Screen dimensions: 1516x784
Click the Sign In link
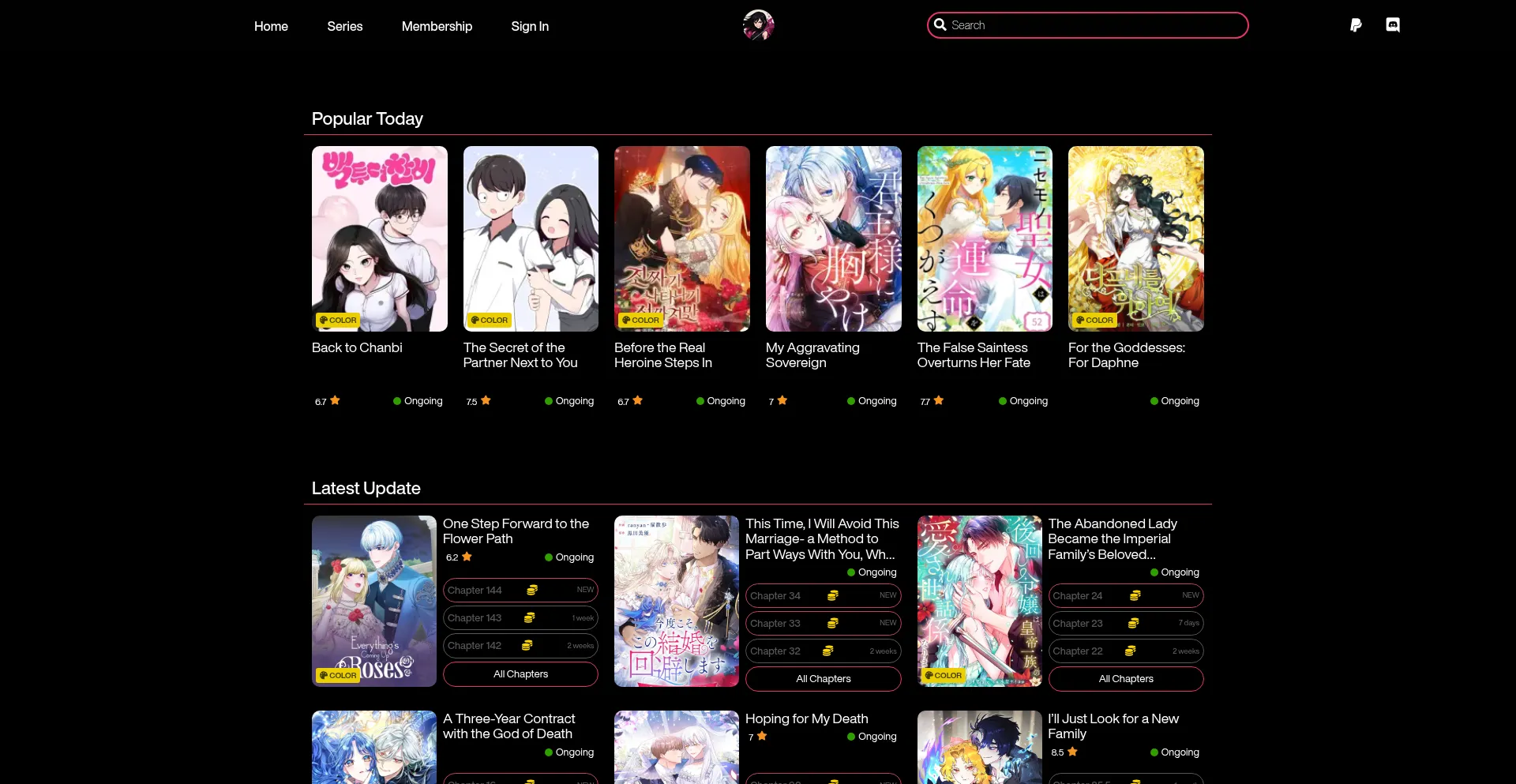(x=529, y=27)
